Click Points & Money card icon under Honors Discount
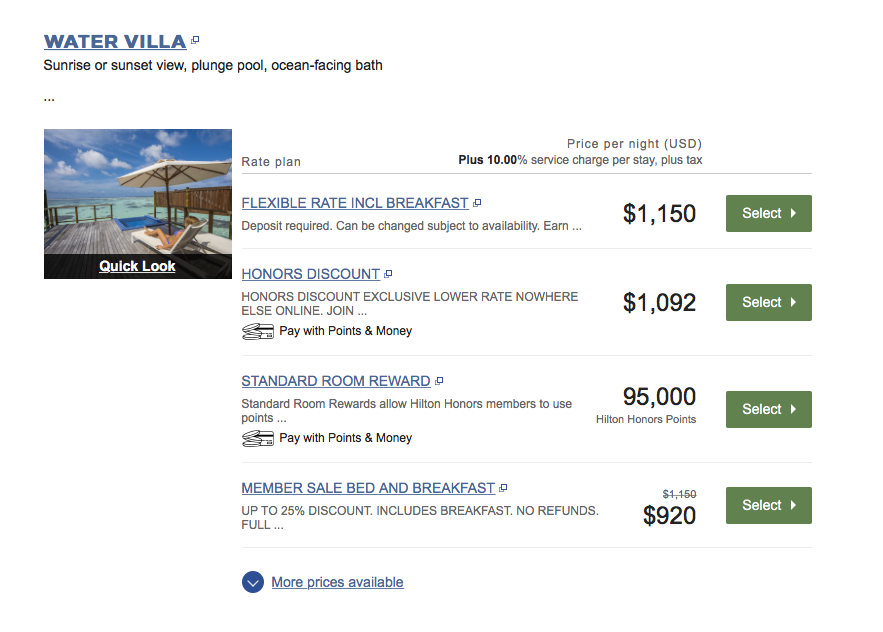Viewport: 883px width, 632px height. pos(258,331)
